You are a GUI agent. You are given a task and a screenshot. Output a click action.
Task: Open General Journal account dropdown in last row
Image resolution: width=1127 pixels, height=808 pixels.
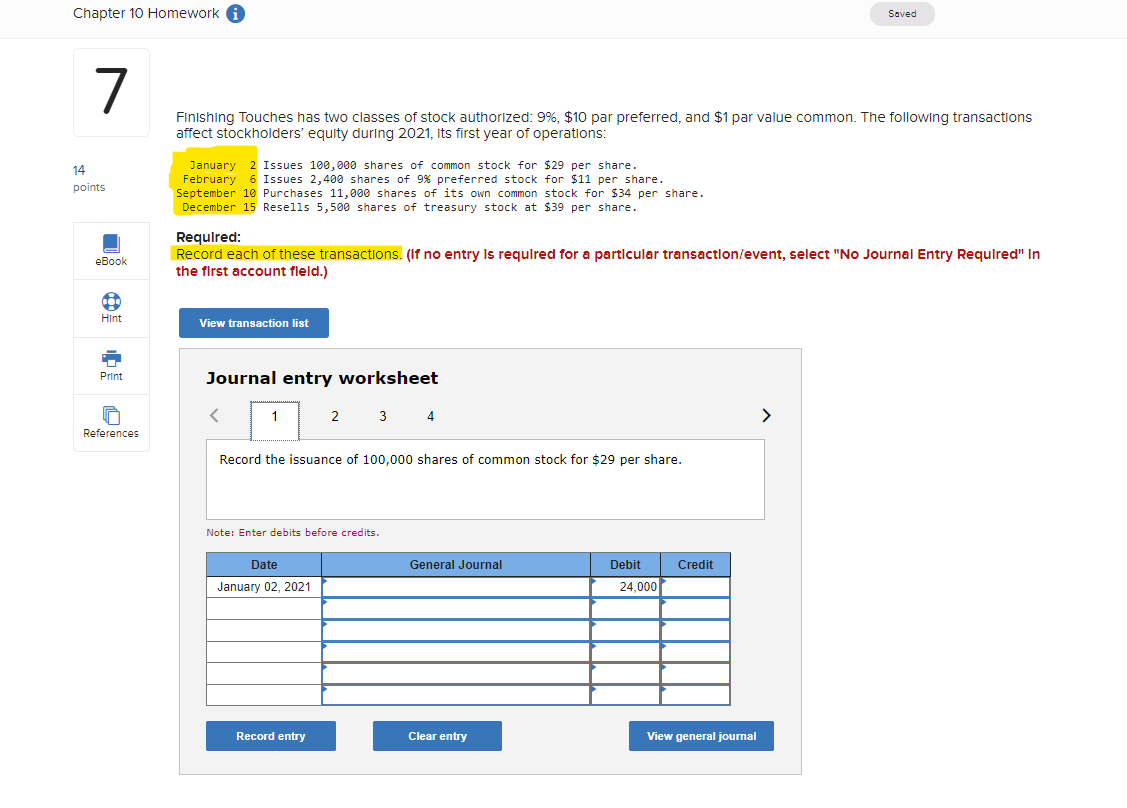pyautogui.click(x=456, y=695)
